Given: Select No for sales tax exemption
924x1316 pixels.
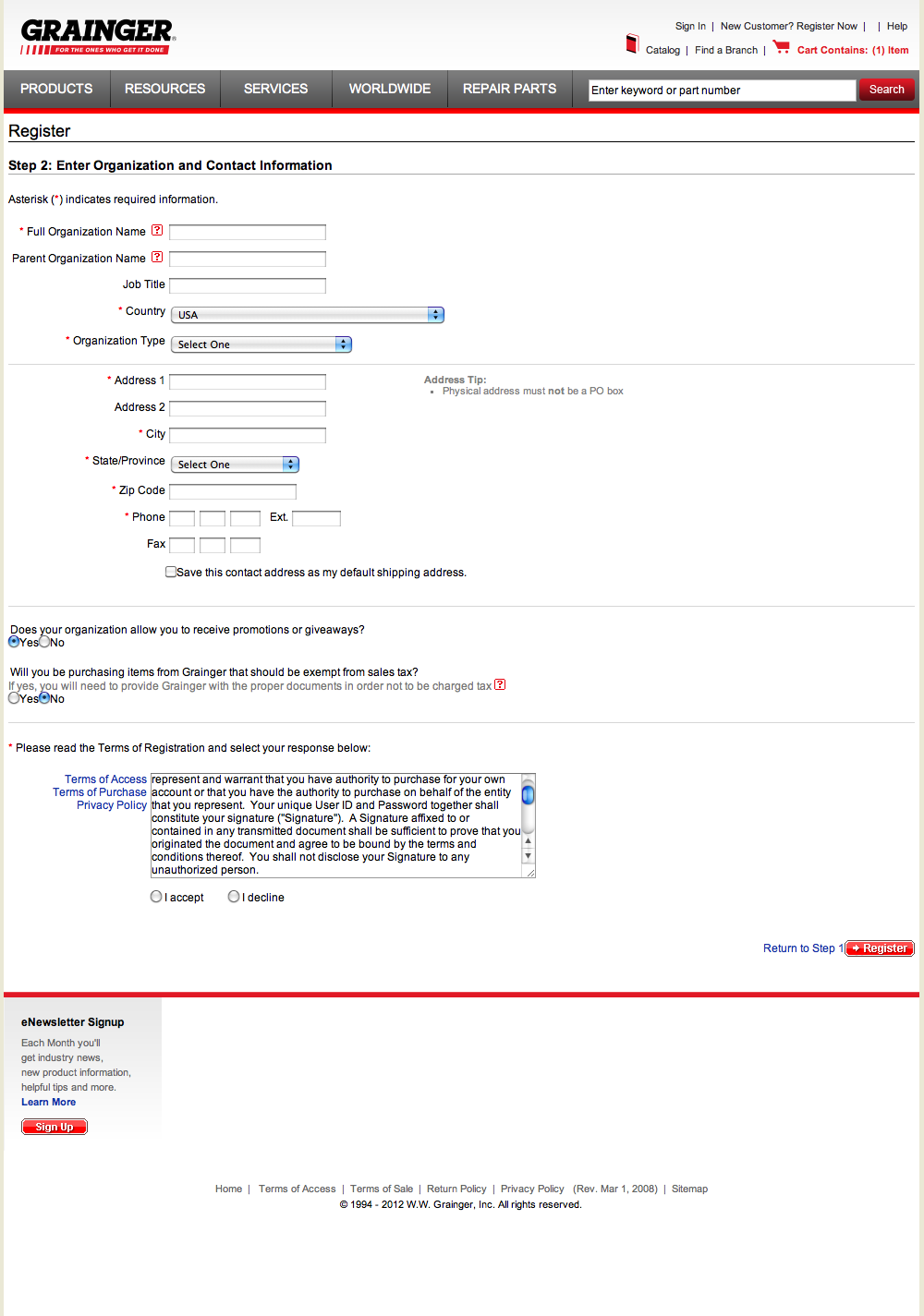Looking at the screenshot, I should pos(44,698).
